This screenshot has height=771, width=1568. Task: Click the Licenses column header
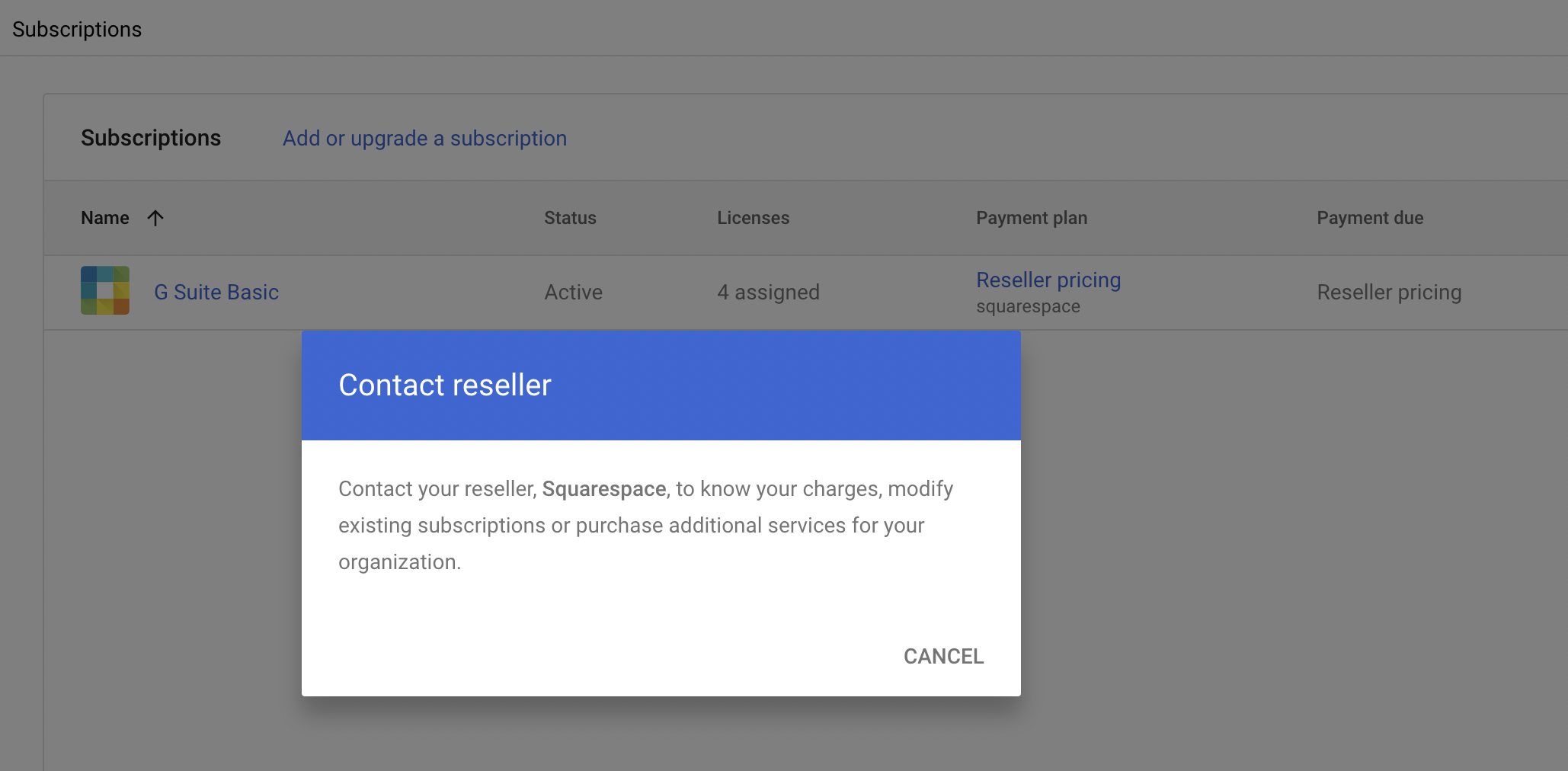(753, 218)
